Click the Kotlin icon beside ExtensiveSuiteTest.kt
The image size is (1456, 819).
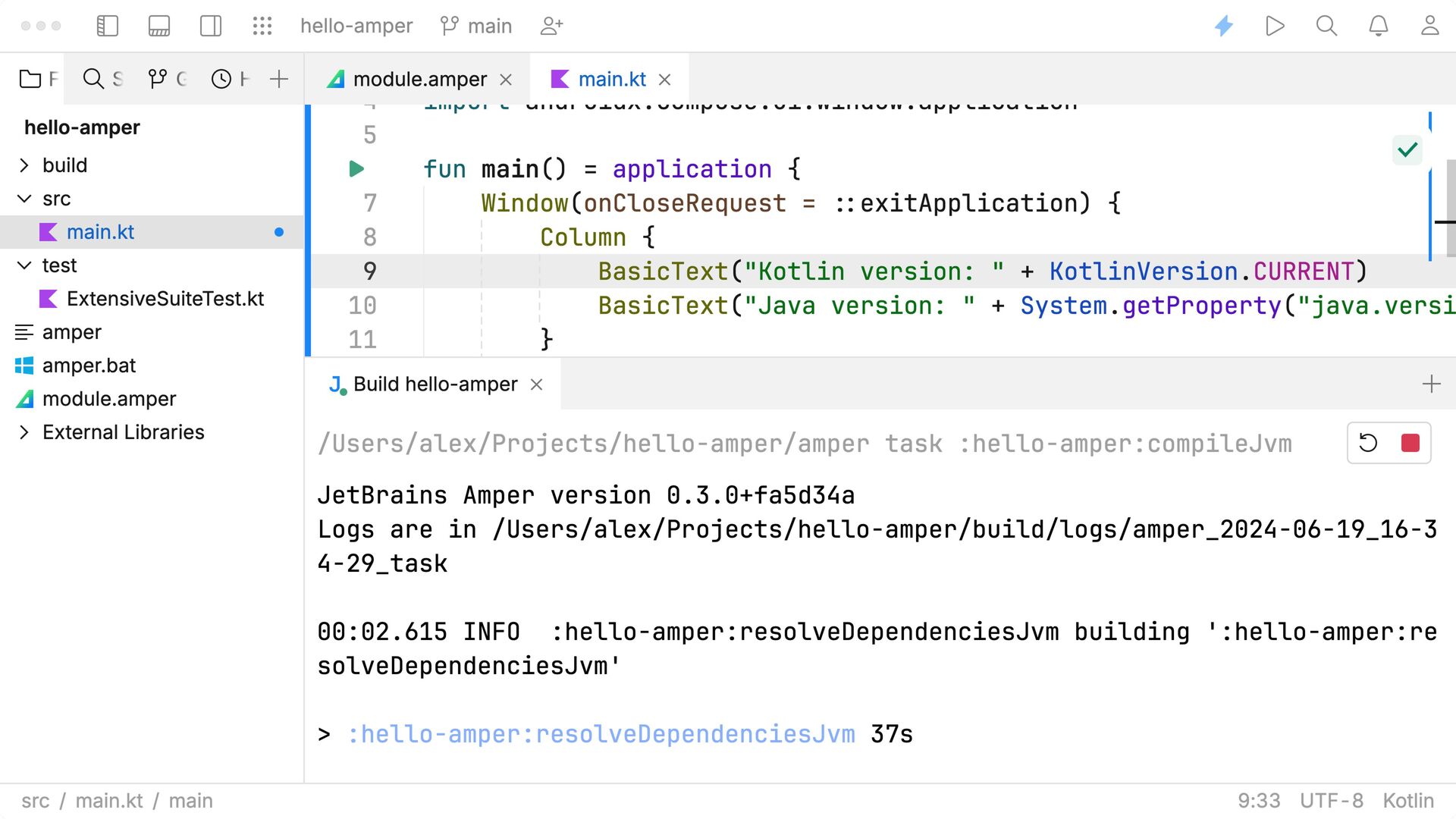click(49, 299)
